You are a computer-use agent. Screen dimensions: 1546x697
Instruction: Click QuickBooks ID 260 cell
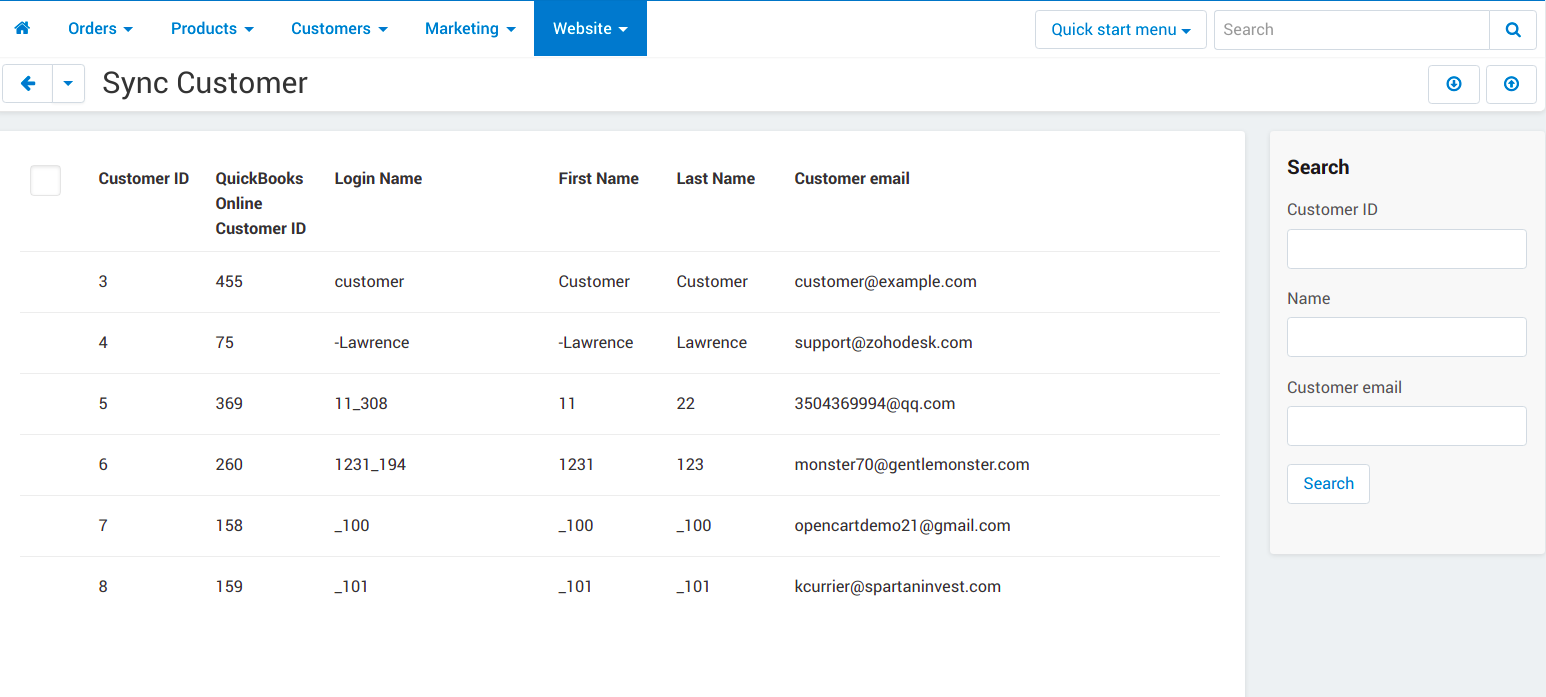[229, 465]
